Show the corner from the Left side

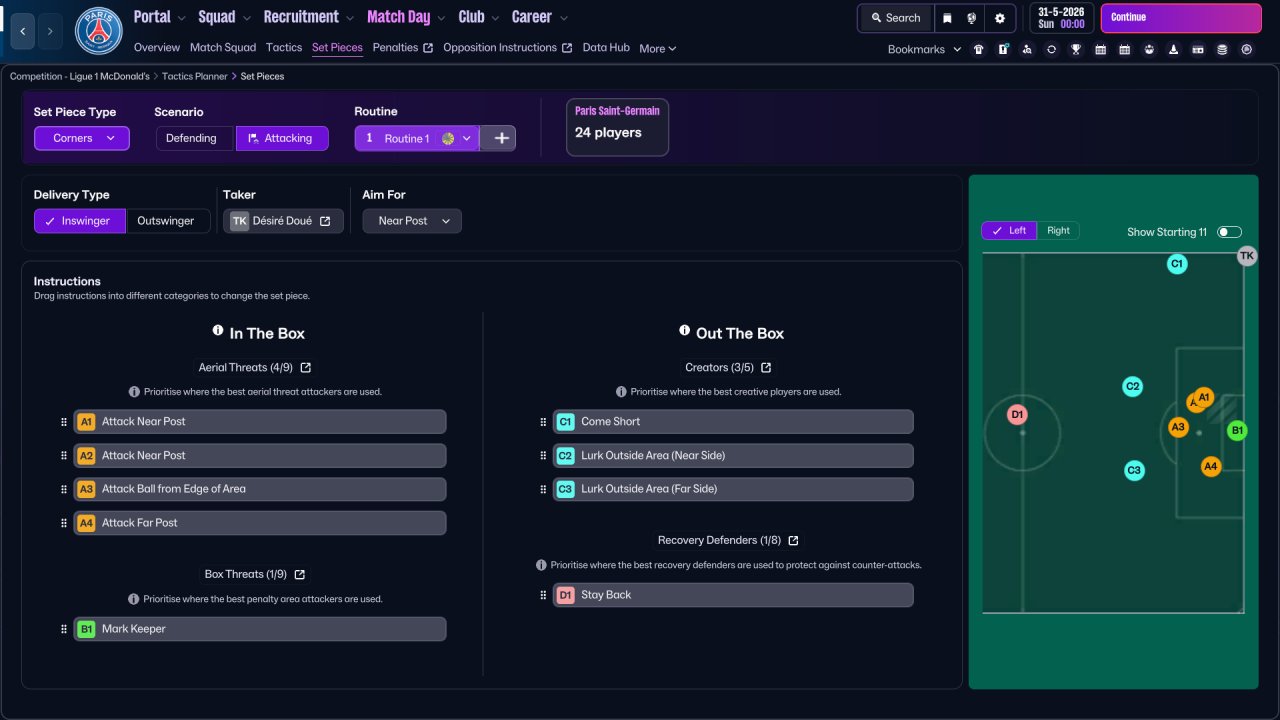point(1009,231)
